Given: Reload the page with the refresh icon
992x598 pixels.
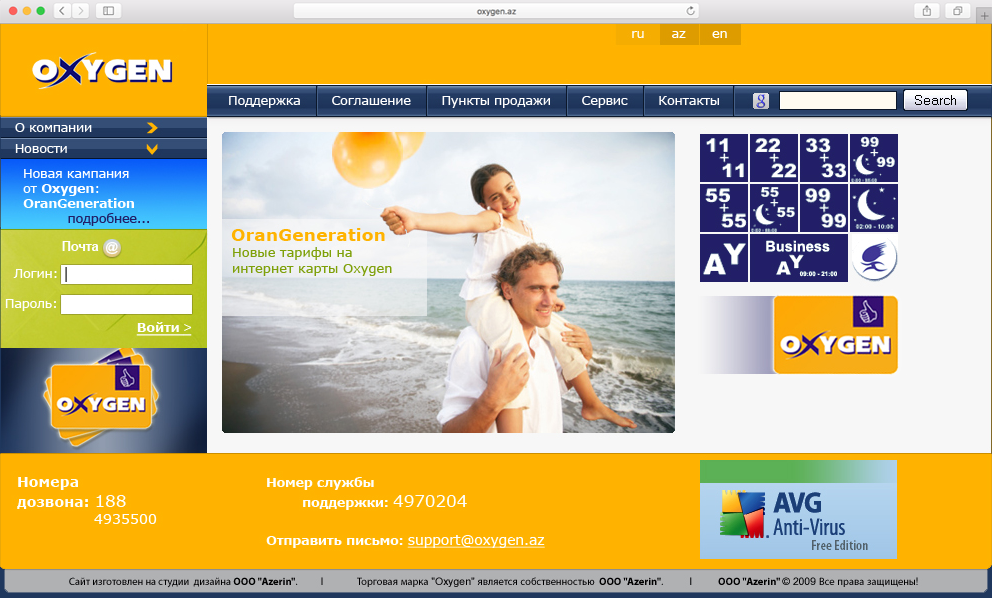Looking at the screenshot, I should pyautogui.click(x=690, y=11).
